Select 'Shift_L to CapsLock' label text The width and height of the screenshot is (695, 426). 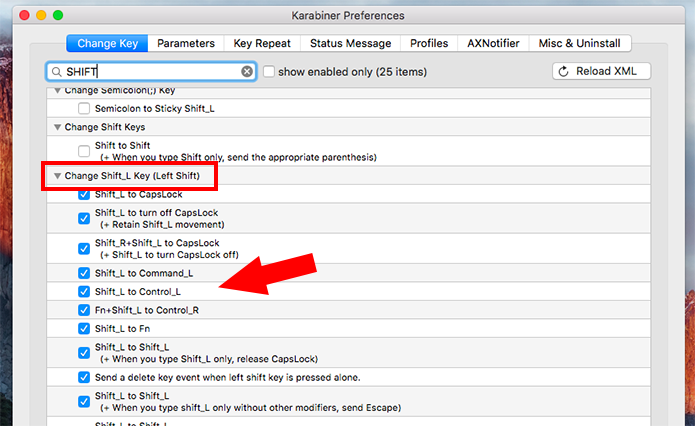[x=138, y=194]
